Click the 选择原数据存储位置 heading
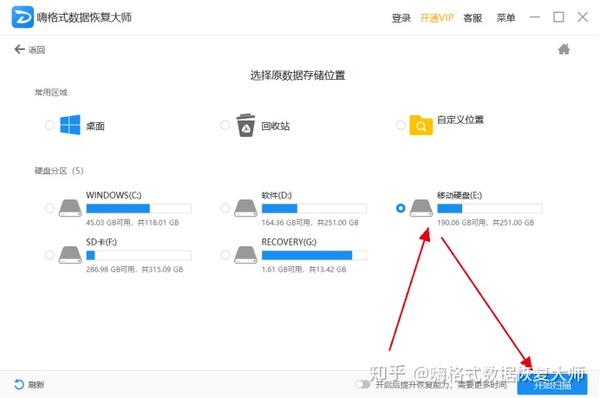Viewport: 600px width, 398px height. pos(298,75)
